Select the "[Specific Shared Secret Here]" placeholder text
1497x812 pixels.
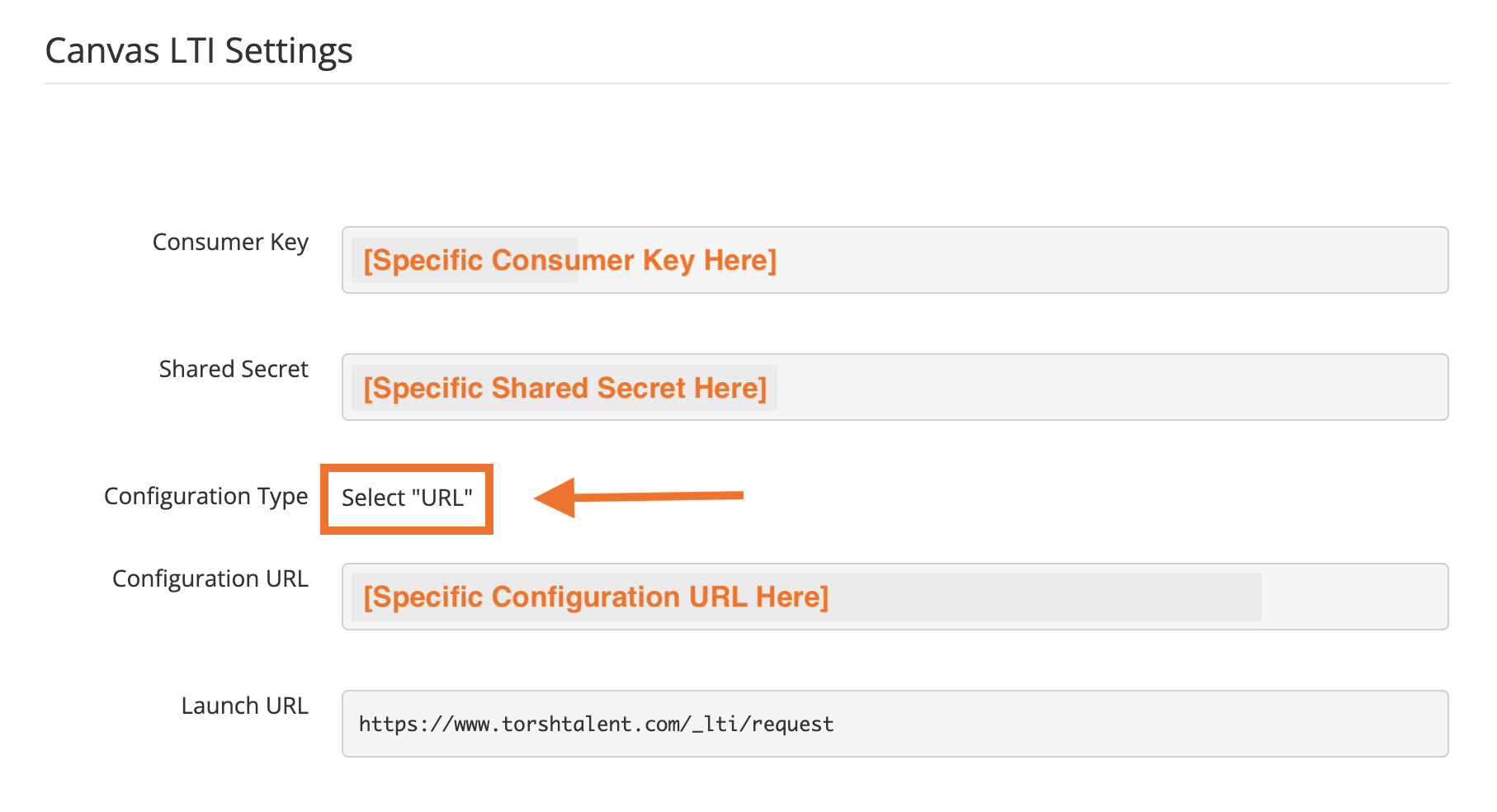(564, 388)
